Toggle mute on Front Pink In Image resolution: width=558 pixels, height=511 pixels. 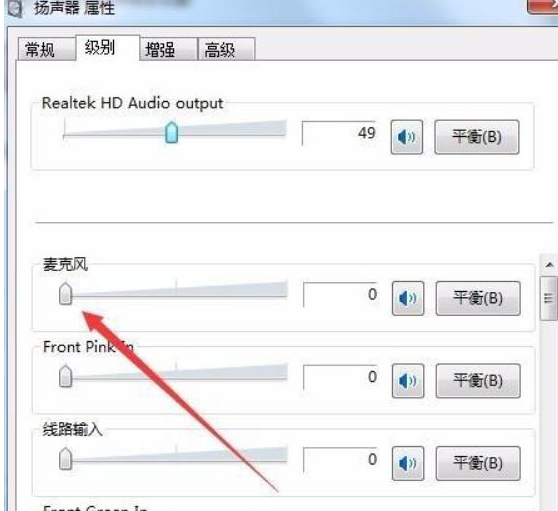(408, 381)
